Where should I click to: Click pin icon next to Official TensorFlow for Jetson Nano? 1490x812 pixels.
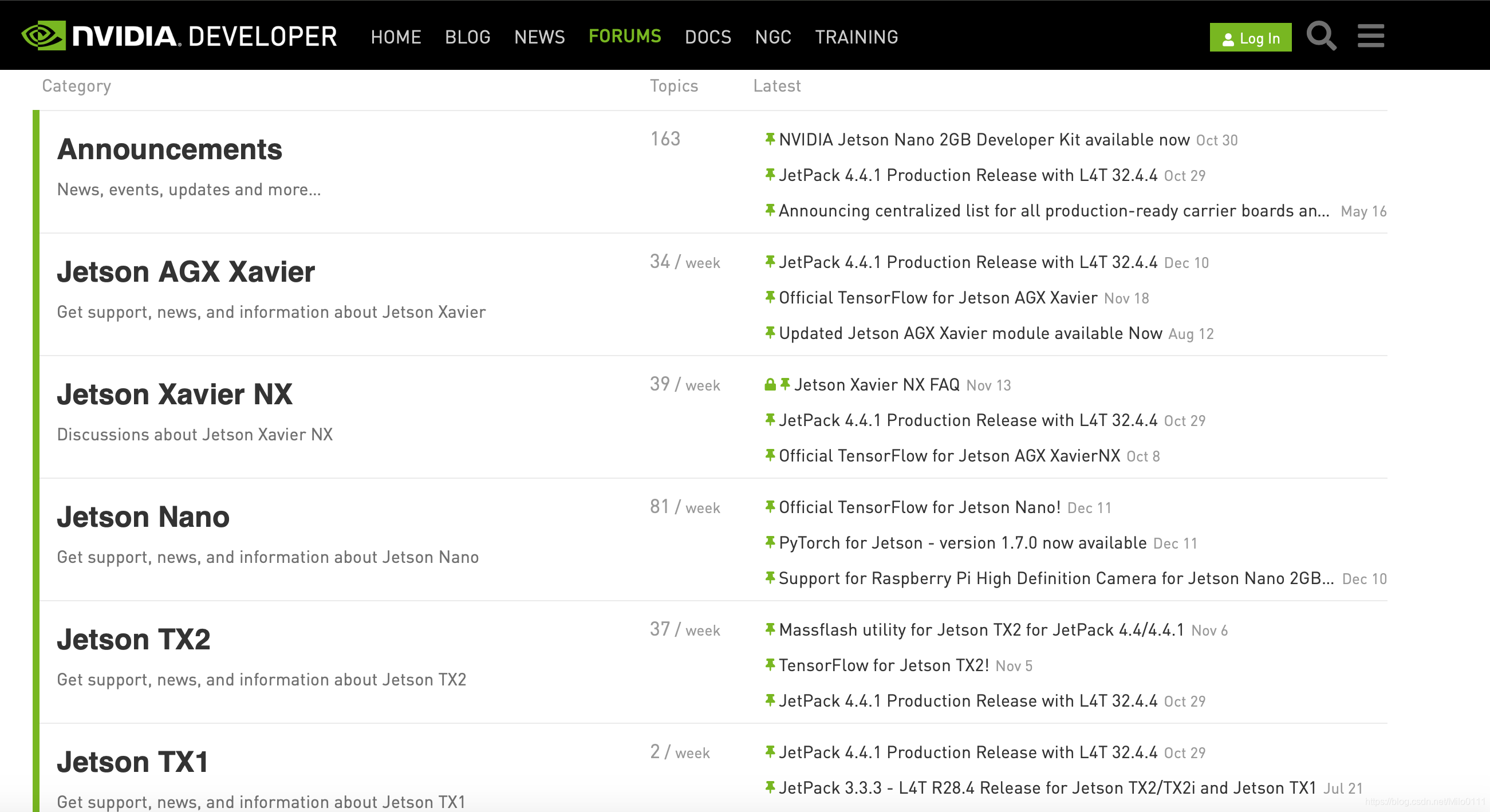[770, 507]
